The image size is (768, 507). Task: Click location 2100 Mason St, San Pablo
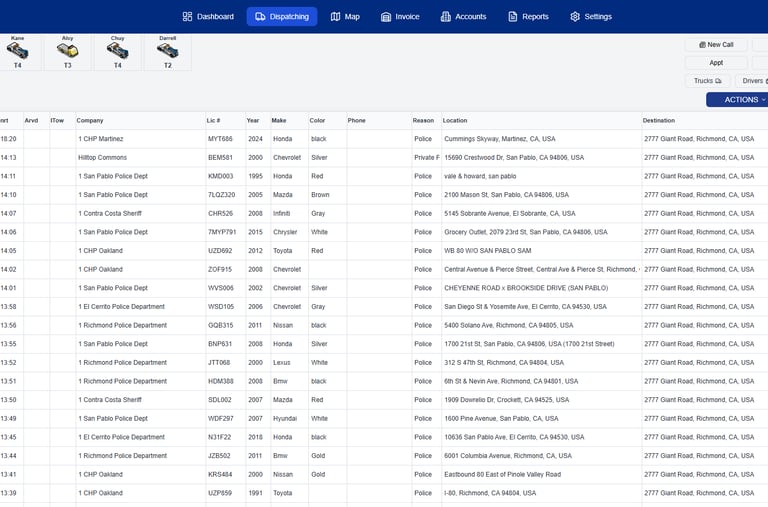tap(506, 195)
